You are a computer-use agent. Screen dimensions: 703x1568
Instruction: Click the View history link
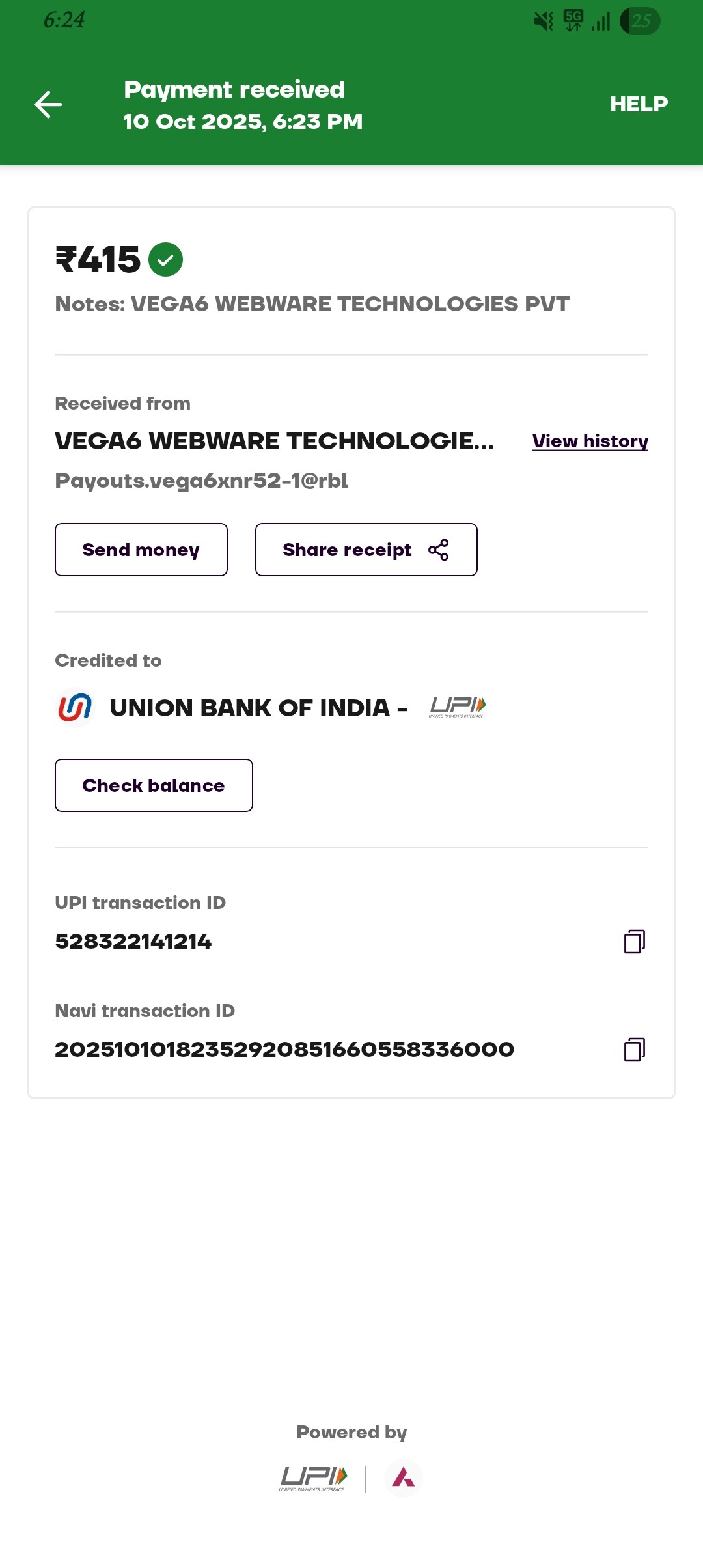(590, 441)
